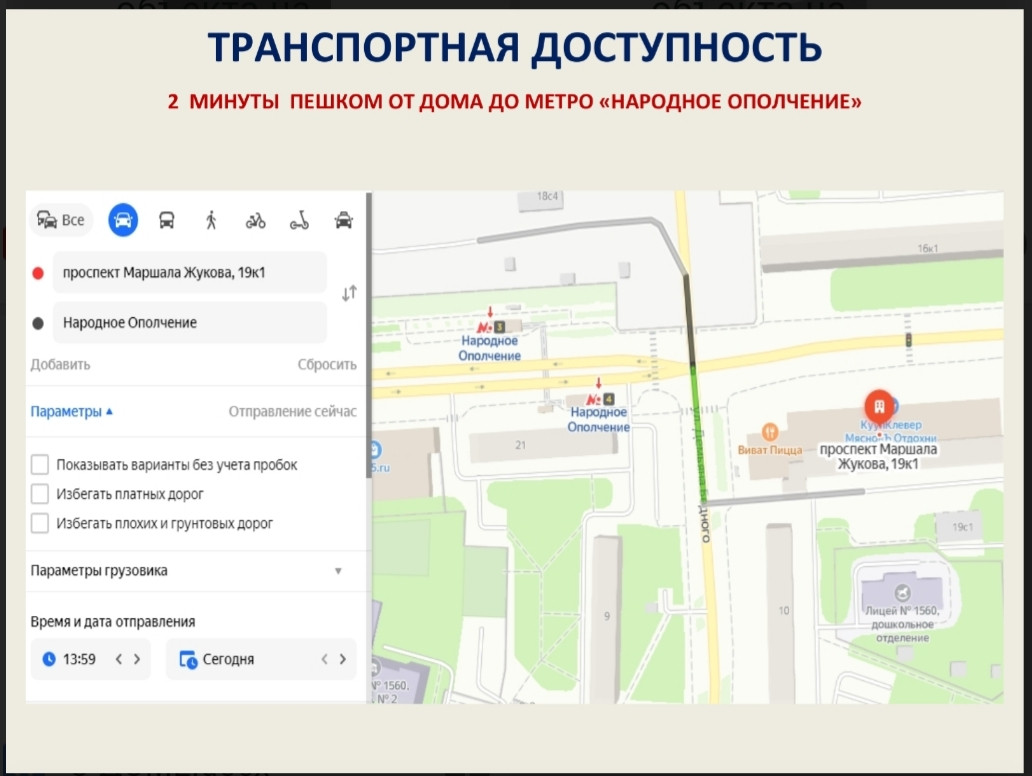Step departure time 13:59 backward
This screenshot has width=1032, height=776.
[x=119, y=659]
